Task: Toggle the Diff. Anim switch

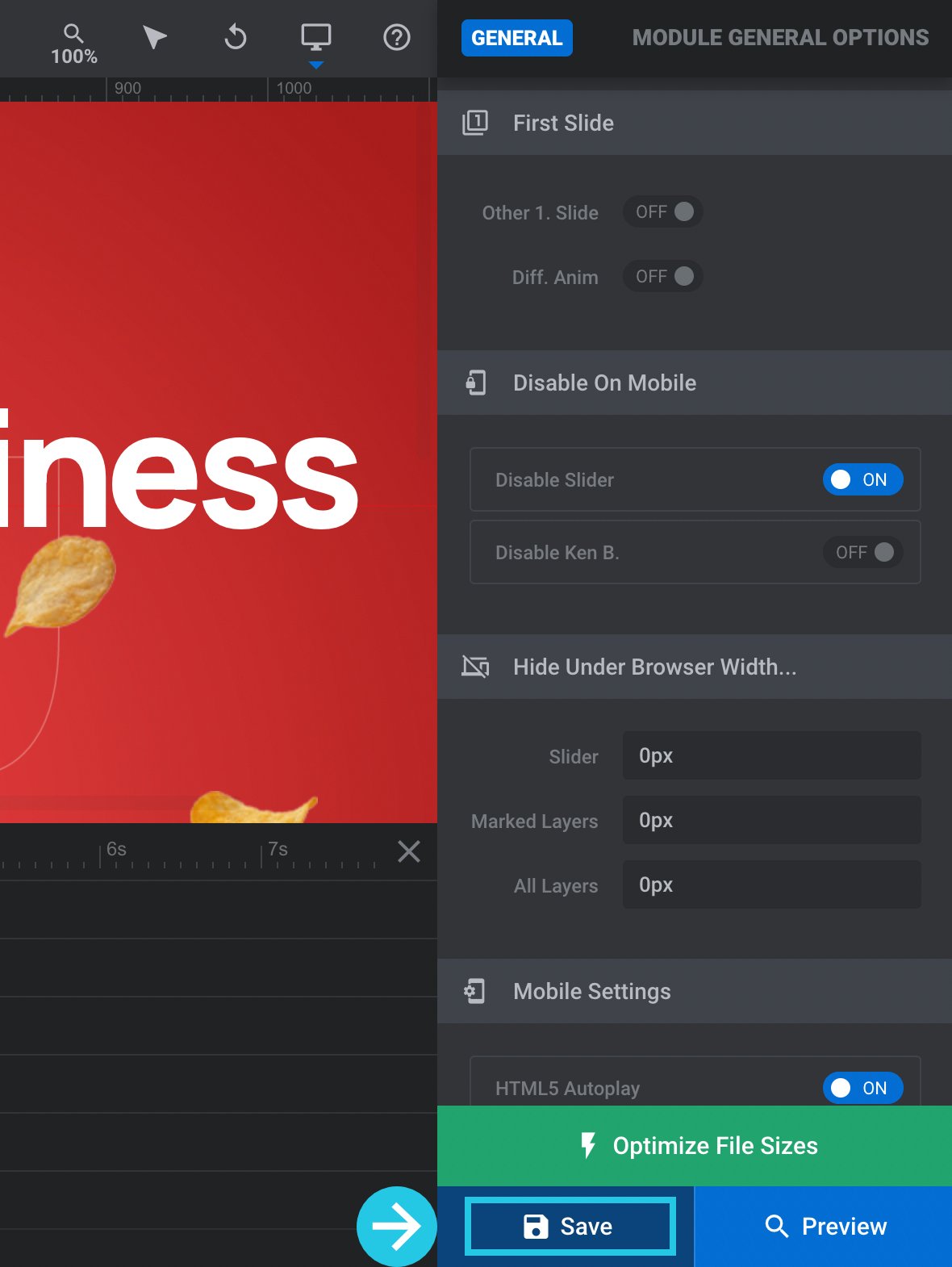Action: 663,277
